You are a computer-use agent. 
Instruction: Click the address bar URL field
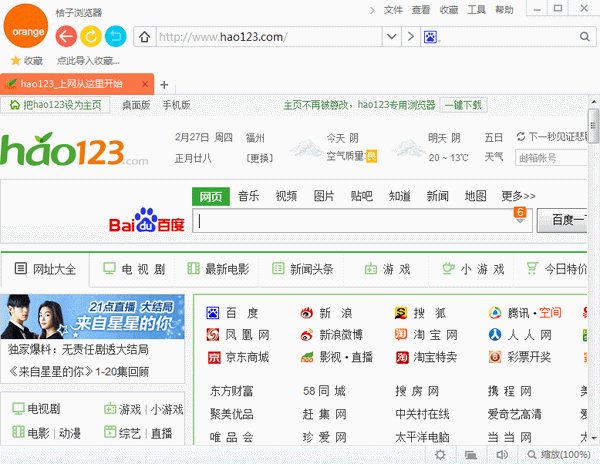click(x=269, y=37)
